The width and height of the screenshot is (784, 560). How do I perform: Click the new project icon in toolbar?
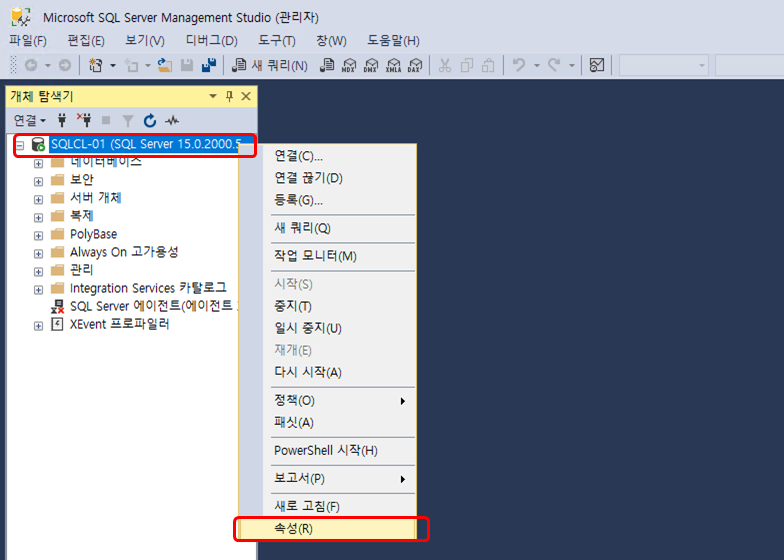(95, 65)
